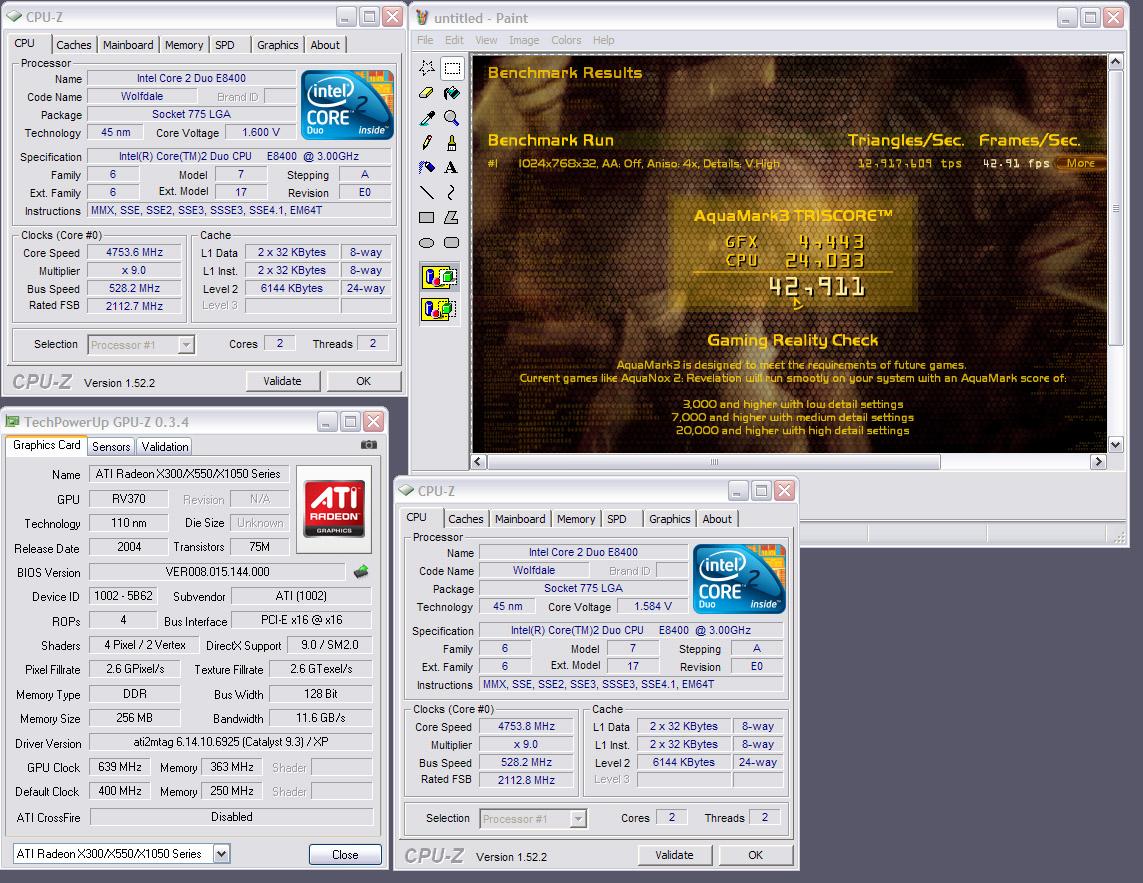Image resolution: width=1143 pixels, height=883 pixels.
Task: Choose the Eraser tool in Paint
Action: pos(427,93)
